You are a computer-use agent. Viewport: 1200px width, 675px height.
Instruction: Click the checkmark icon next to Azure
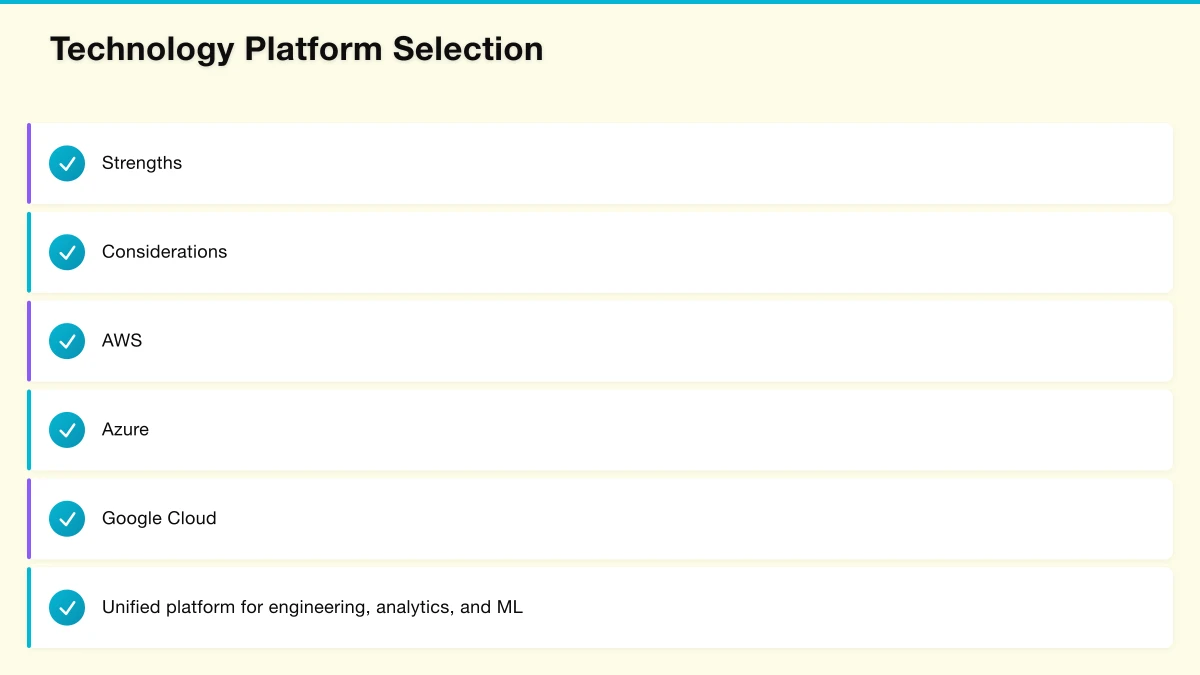pos(67,430)
